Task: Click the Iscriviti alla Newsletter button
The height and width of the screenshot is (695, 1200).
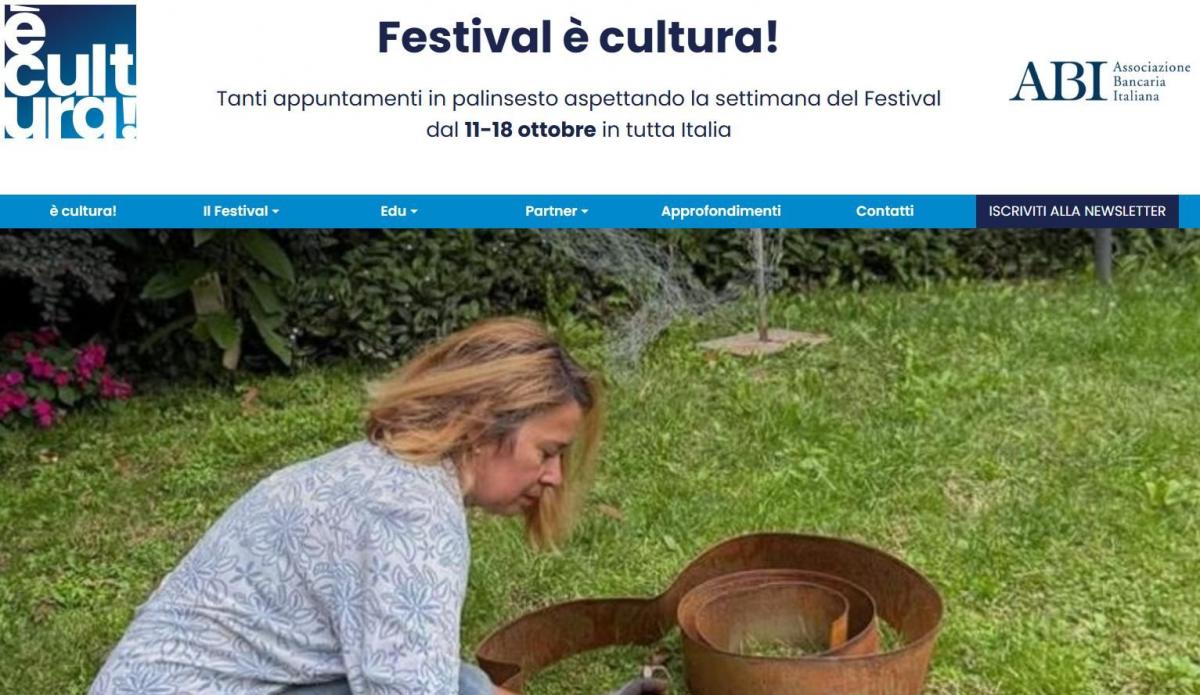Action: coord(1077,211)
